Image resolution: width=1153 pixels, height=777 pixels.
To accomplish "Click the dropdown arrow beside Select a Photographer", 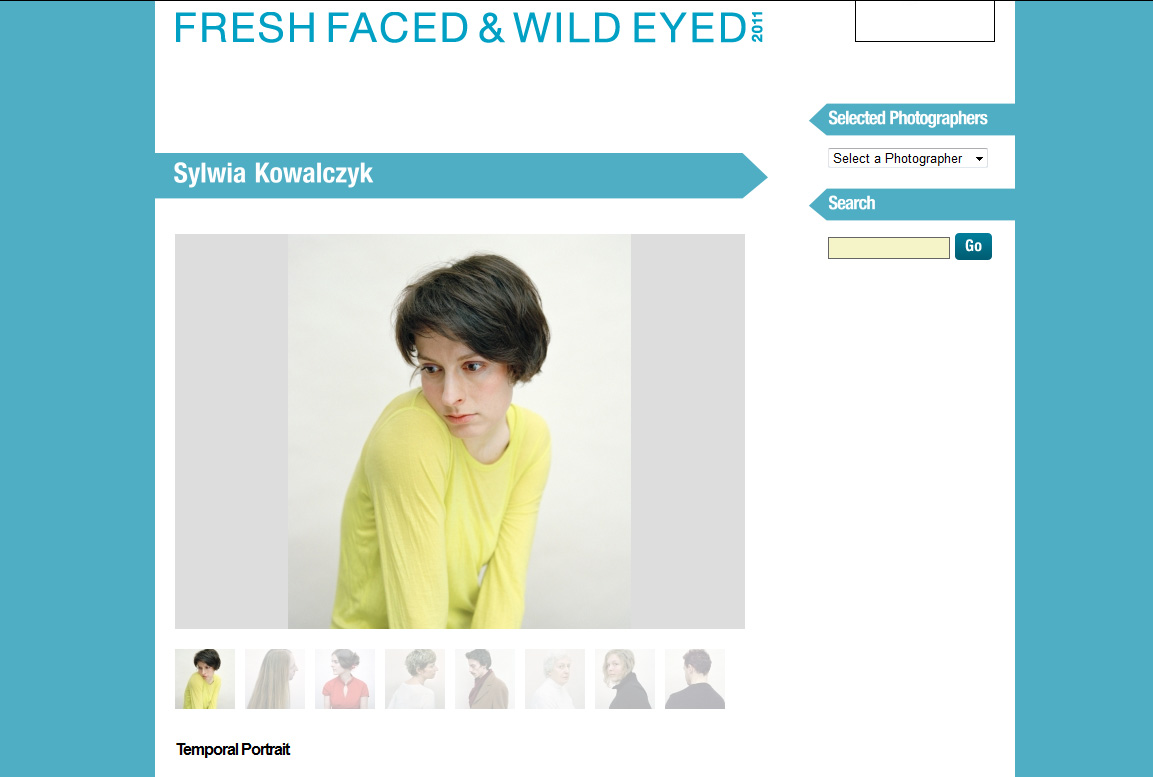I will [x=979, y=159].
